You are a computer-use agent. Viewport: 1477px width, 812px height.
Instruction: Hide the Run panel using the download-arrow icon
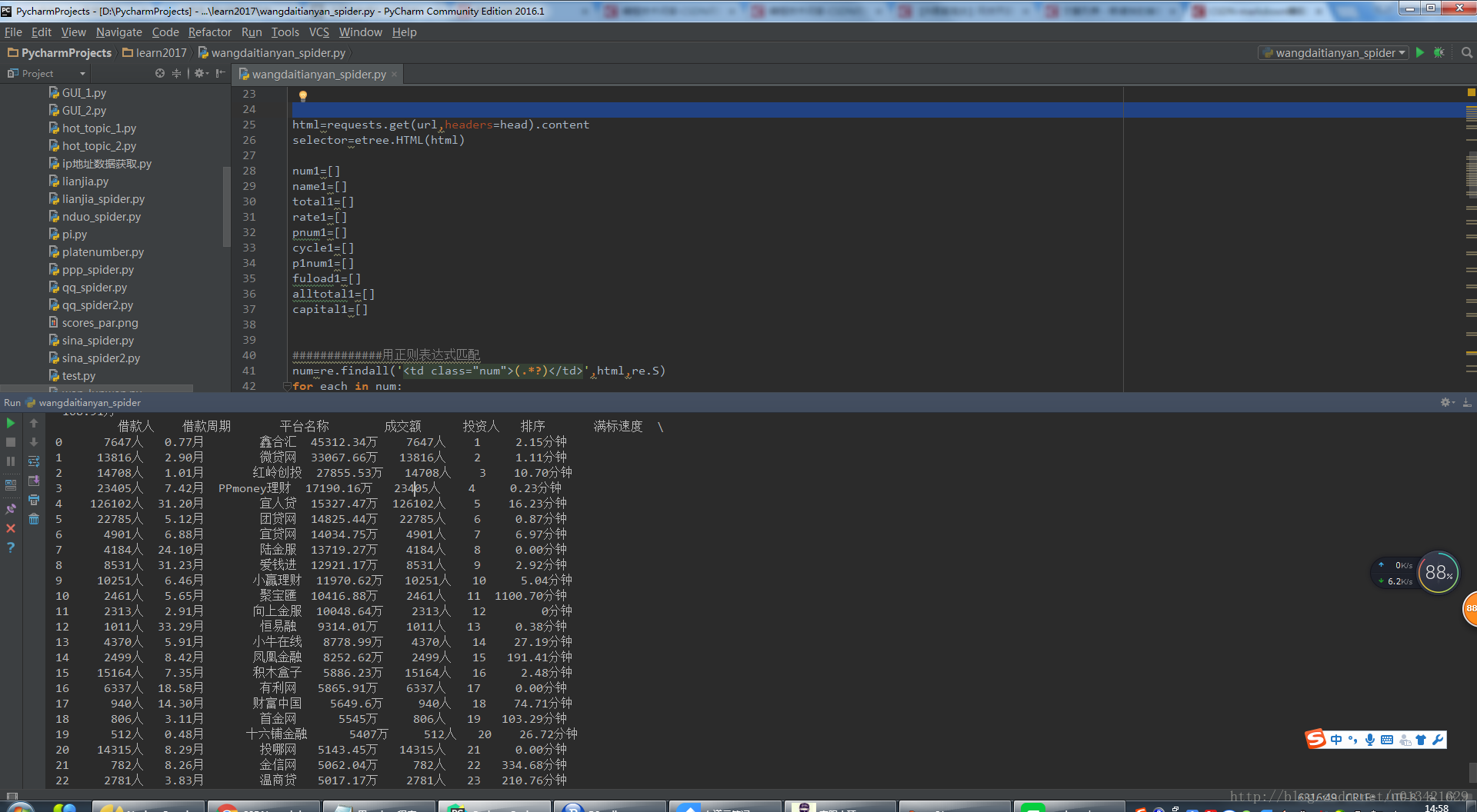click(1467, 402)
